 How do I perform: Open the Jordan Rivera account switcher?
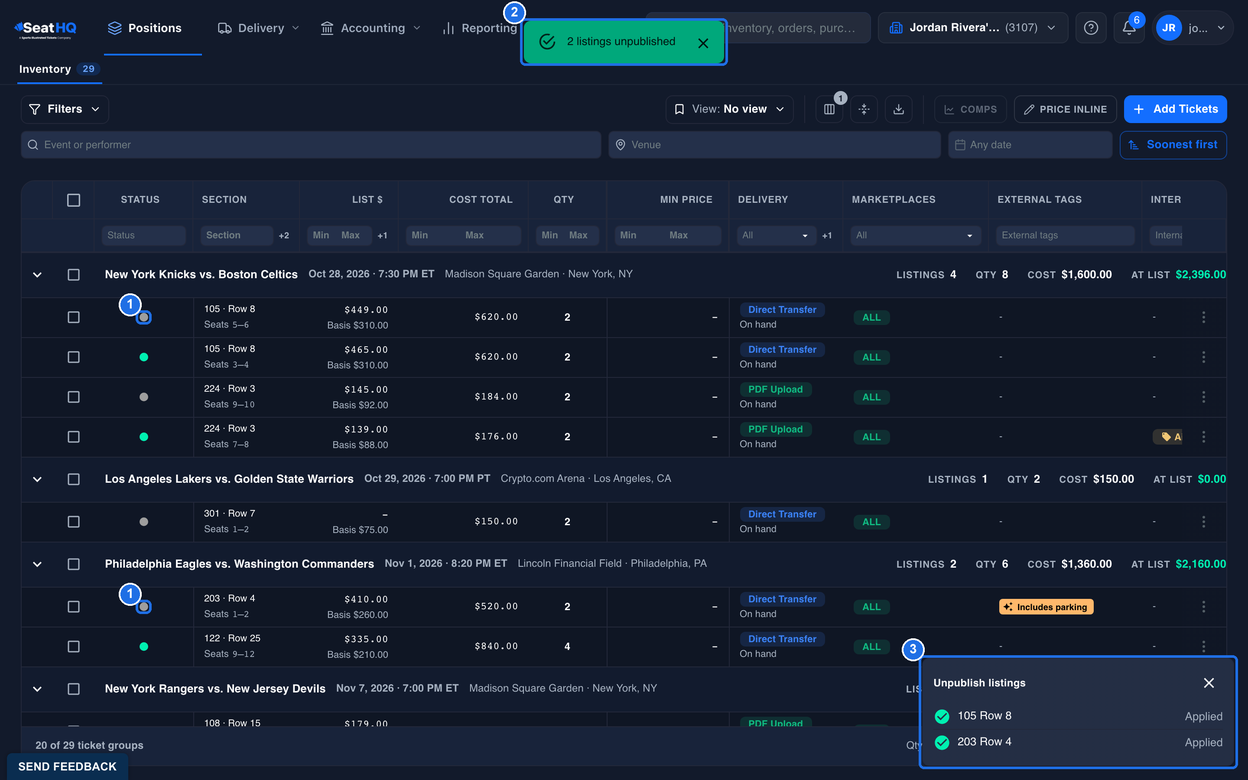pyautogui.click(x=973, y=28)
